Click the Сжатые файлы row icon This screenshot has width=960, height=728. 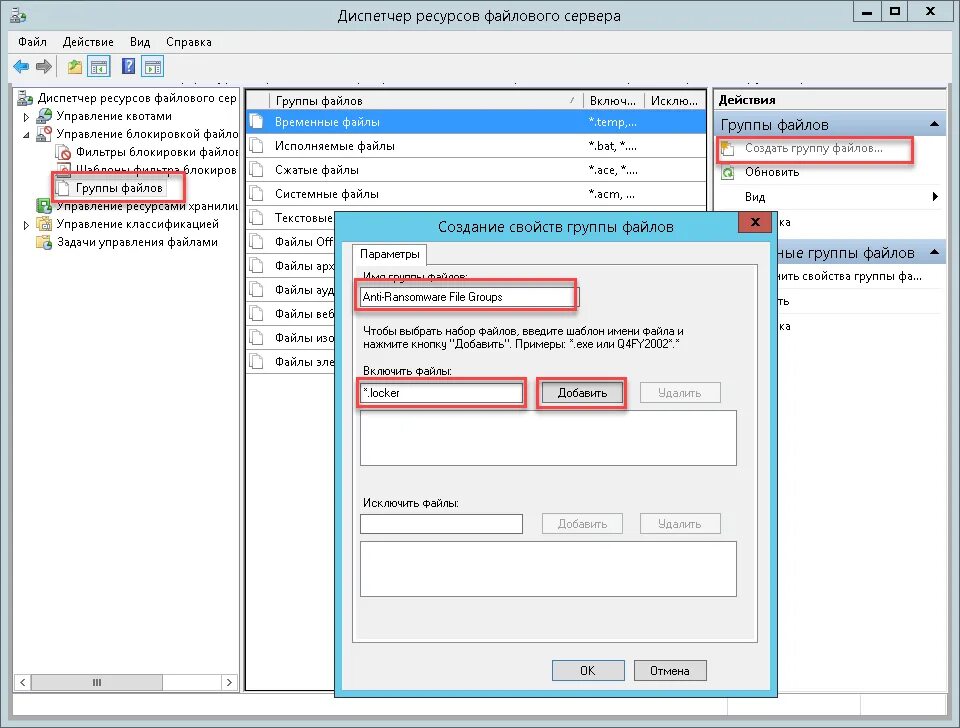(257, 170)
